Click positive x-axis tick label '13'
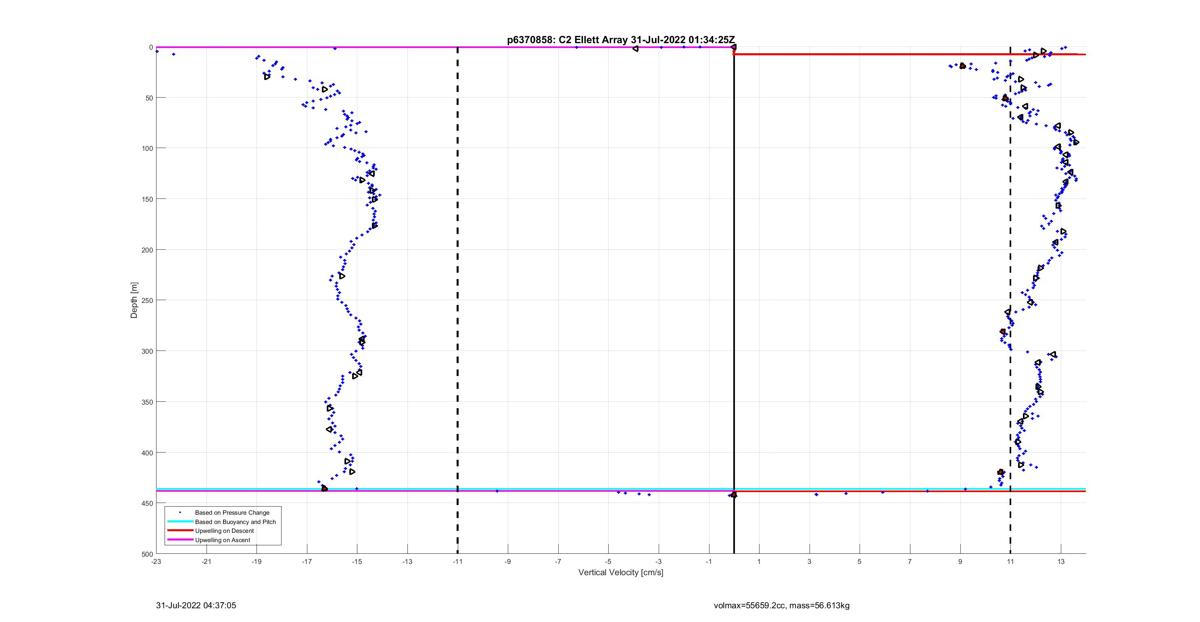Screen dimensions: 1200x622 click(x=1061, y=562)
